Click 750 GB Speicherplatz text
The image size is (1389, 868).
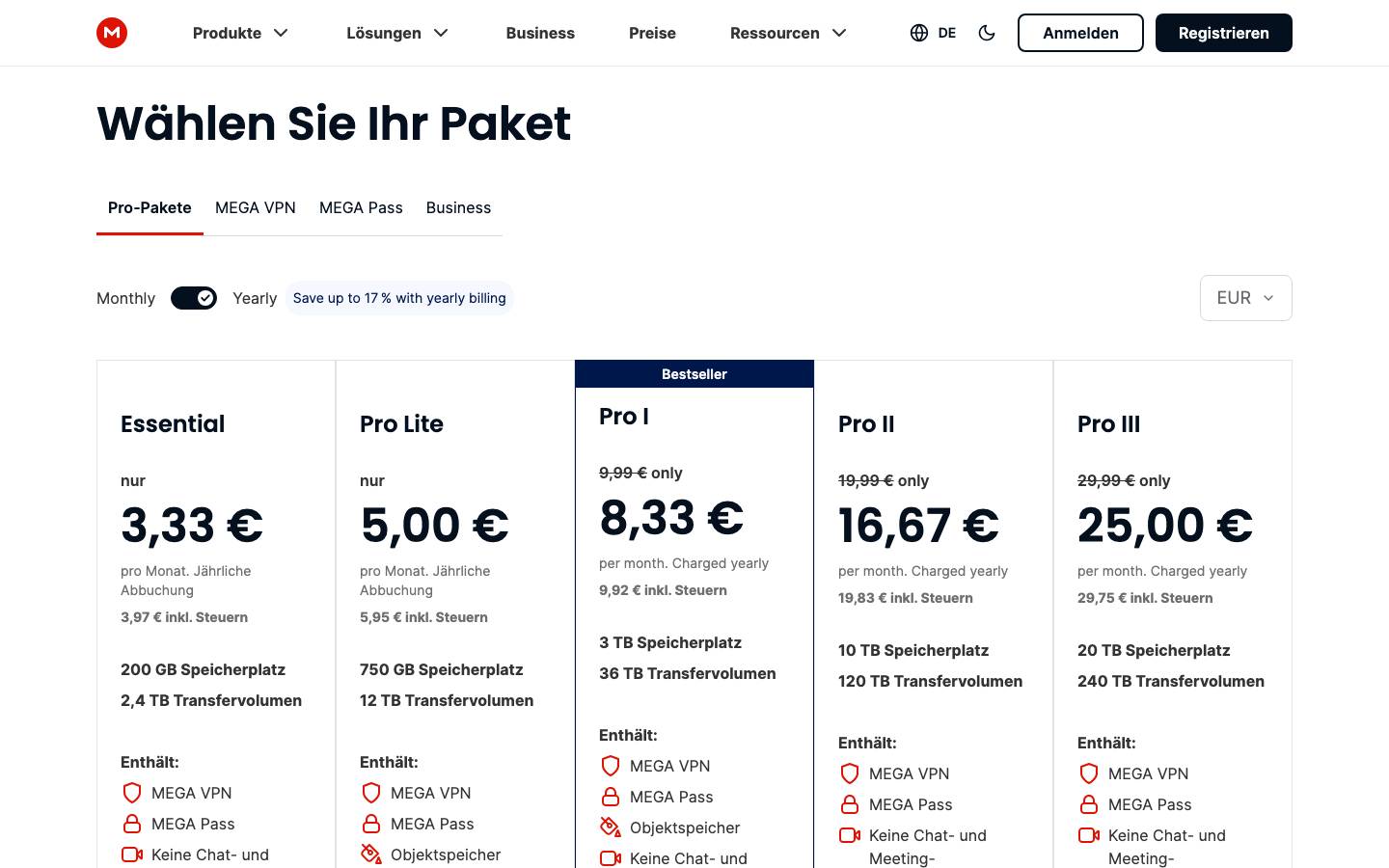tap(441, 669)
